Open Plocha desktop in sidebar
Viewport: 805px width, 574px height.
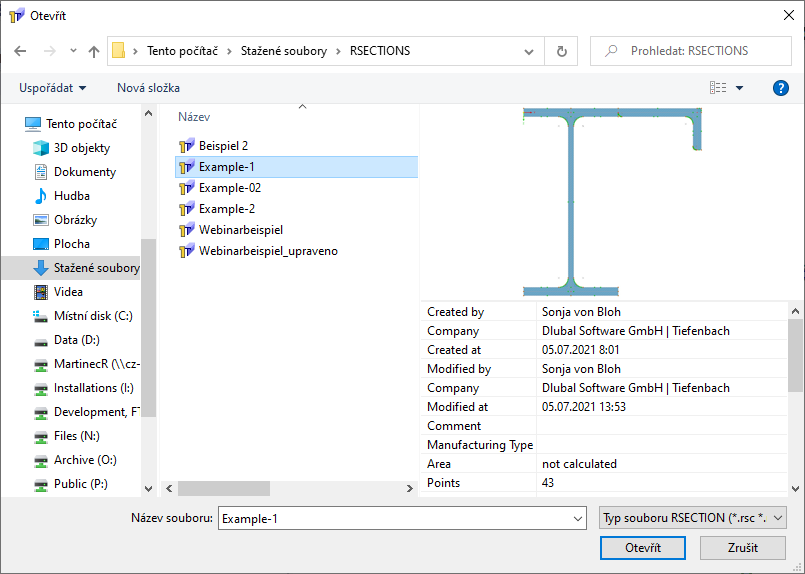point(62,244)
